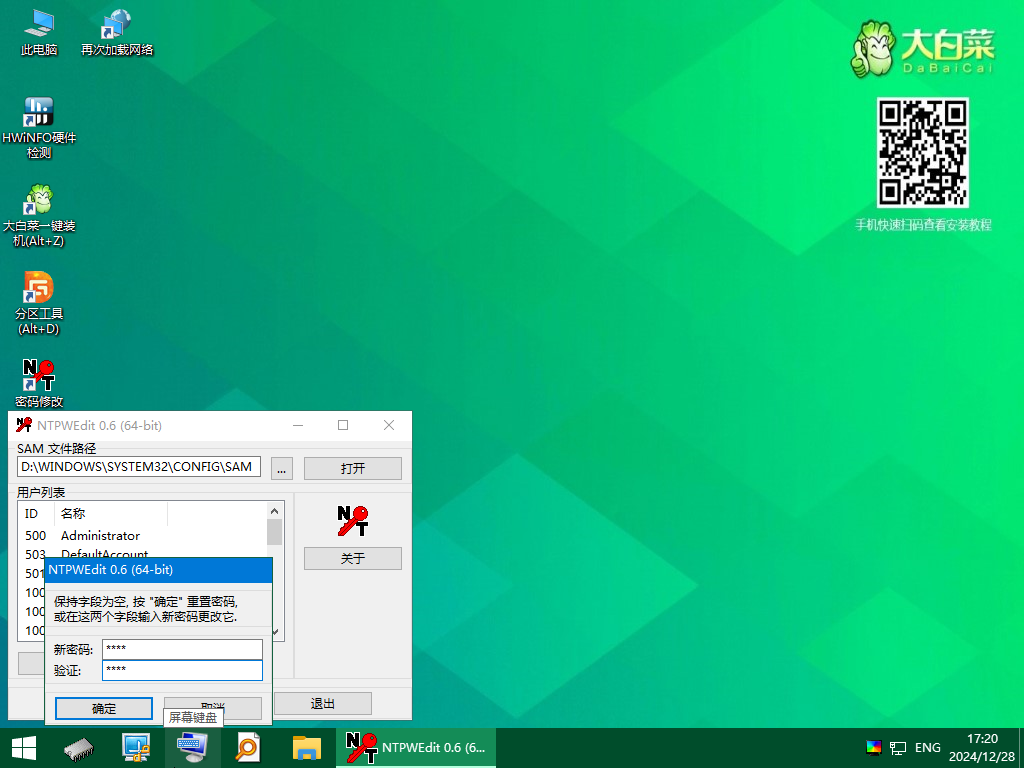The height and width of the screenshot is (768, 1024).
Task: Click the 再次加载网络 desktop shortcut
Action: [x=117, y=30]
